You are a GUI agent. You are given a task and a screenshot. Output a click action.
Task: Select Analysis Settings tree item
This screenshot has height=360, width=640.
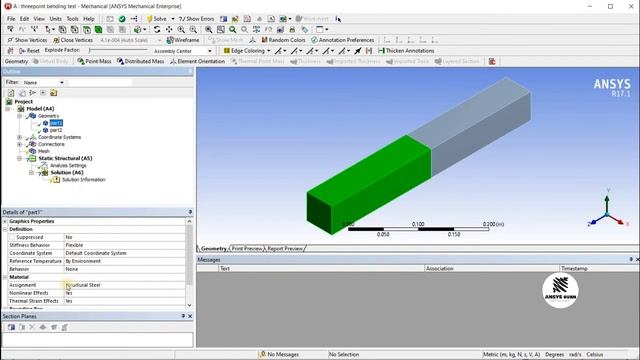[x=68, y=165]
